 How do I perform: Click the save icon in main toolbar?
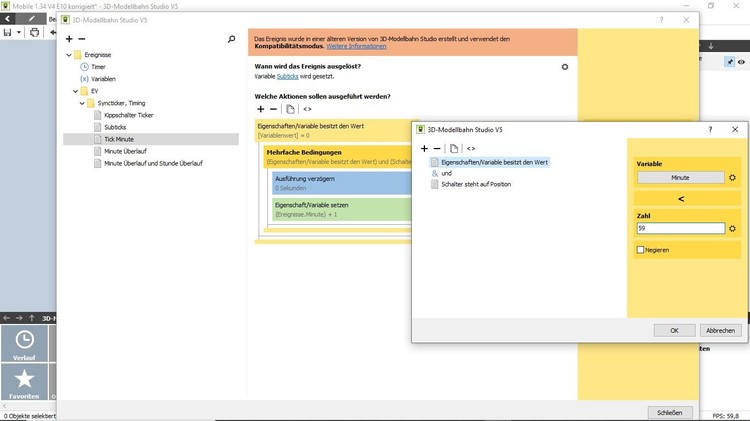(x=7, y=33)
